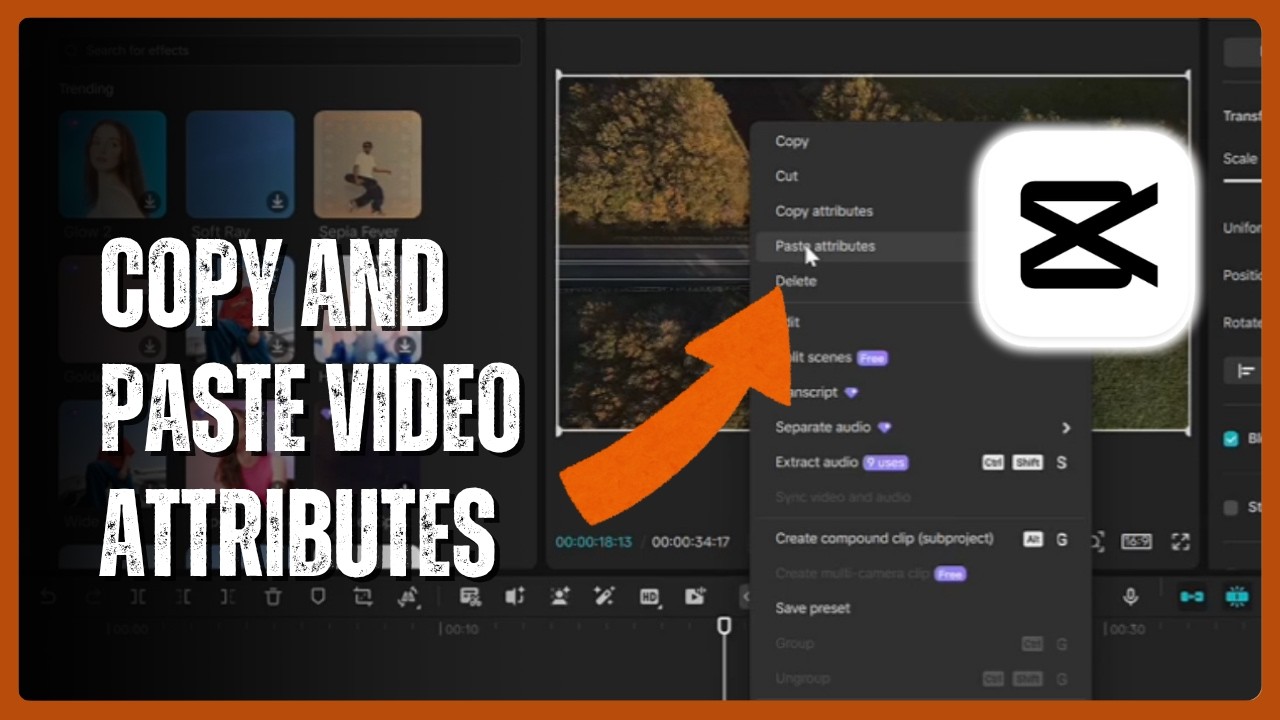Click the microphone record voiceover icon

pyautogui.click(x=1130, y=597)
